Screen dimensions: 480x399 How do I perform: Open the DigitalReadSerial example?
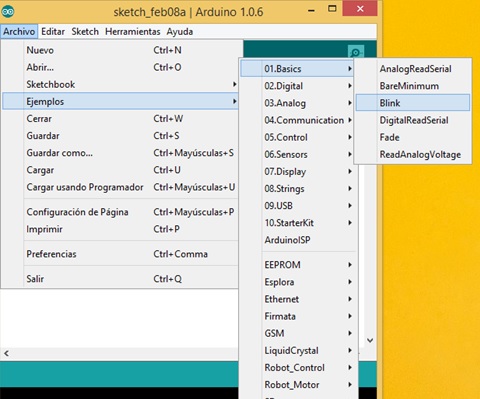tap(413, 120)
